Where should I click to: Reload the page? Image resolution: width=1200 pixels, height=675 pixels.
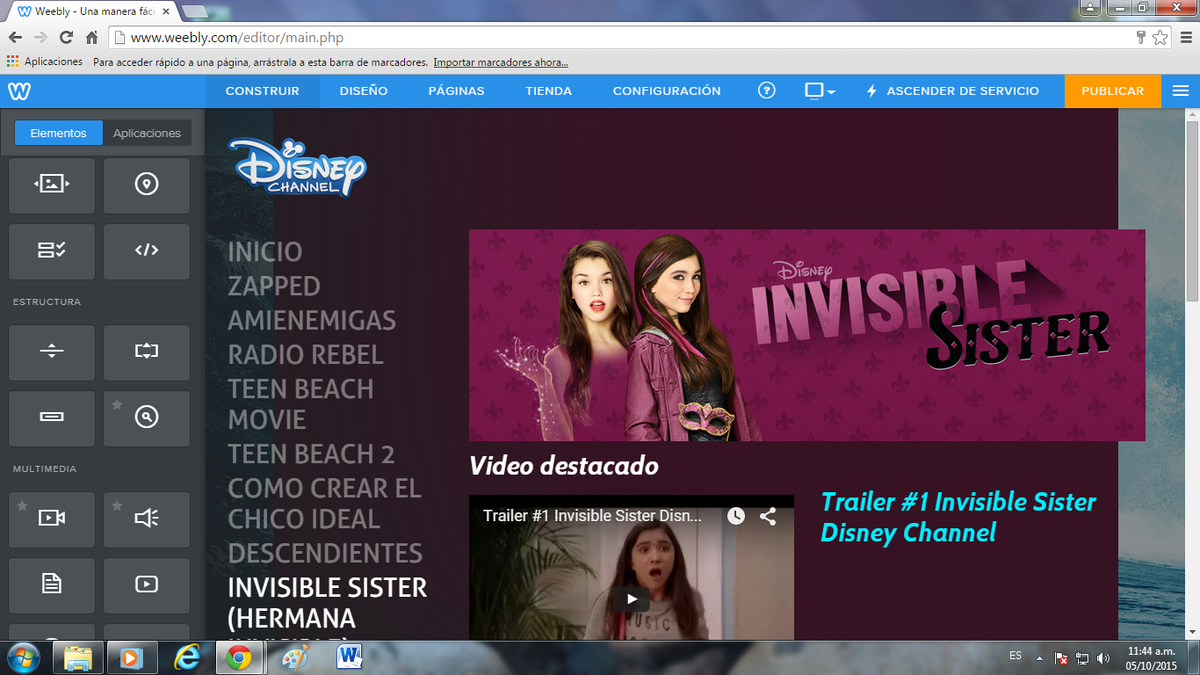tap(66, 37)
